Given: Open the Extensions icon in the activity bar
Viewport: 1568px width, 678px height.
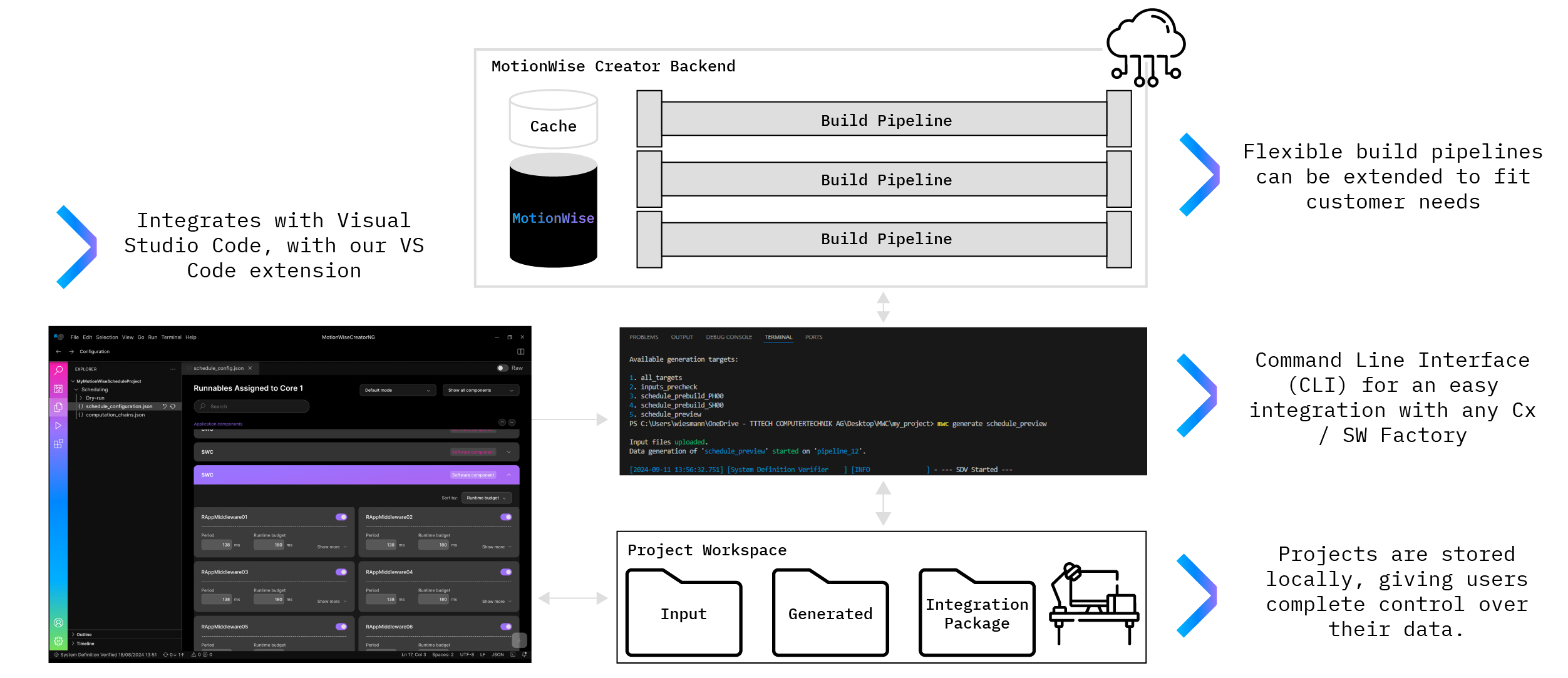Looking at the screenshot, I should (x=59, y=444).
